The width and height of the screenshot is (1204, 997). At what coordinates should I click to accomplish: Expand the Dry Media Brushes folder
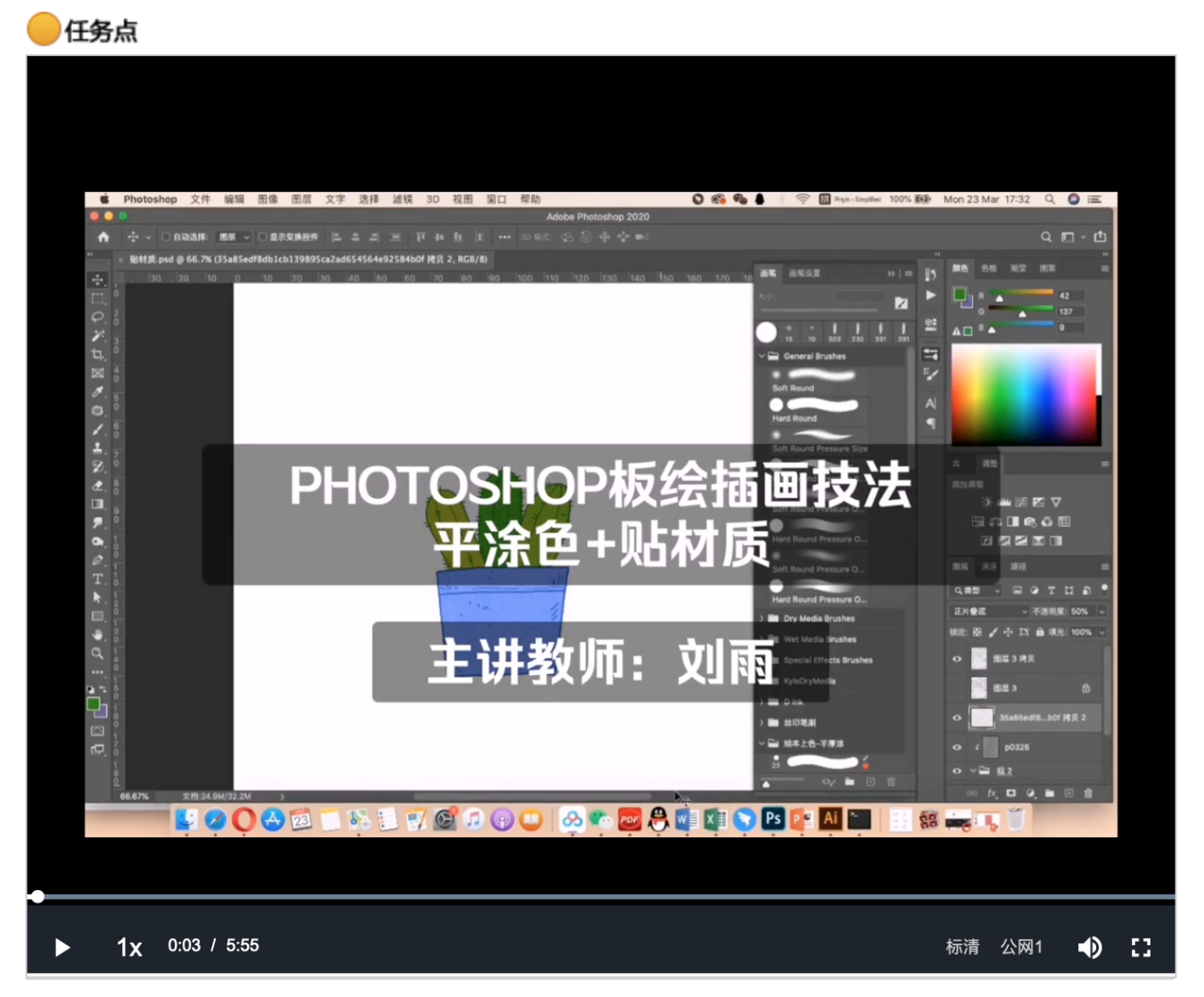pyautogui.click(x=763, y=618)
